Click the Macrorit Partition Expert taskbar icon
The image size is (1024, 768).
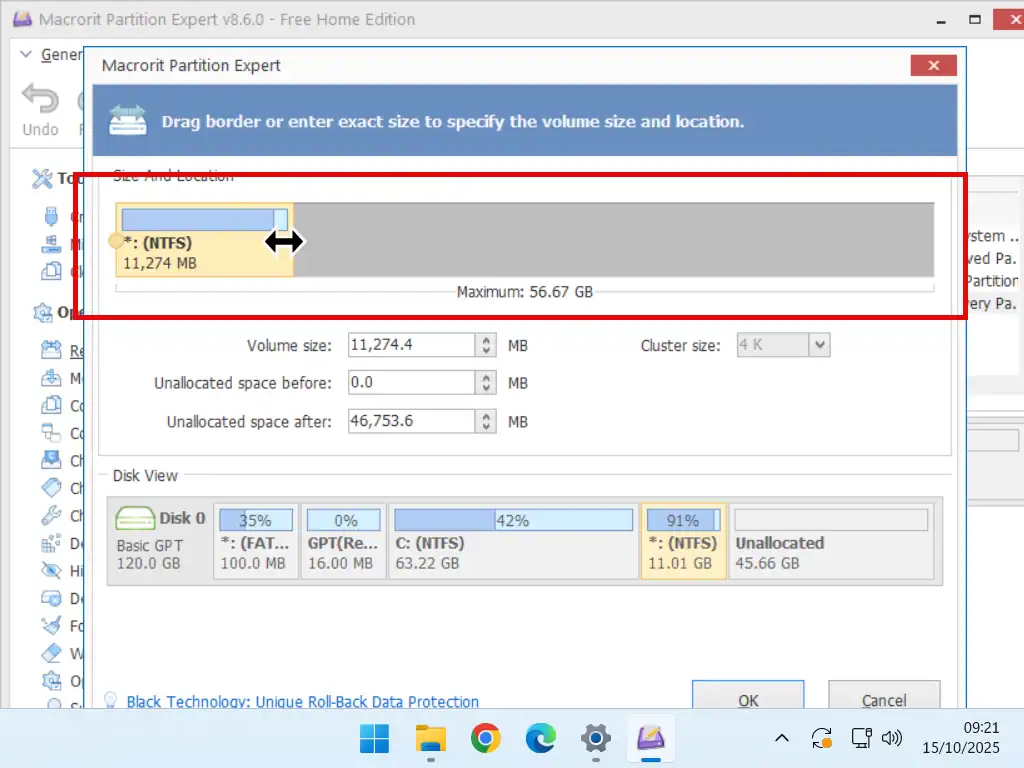(x=651, y=739)
